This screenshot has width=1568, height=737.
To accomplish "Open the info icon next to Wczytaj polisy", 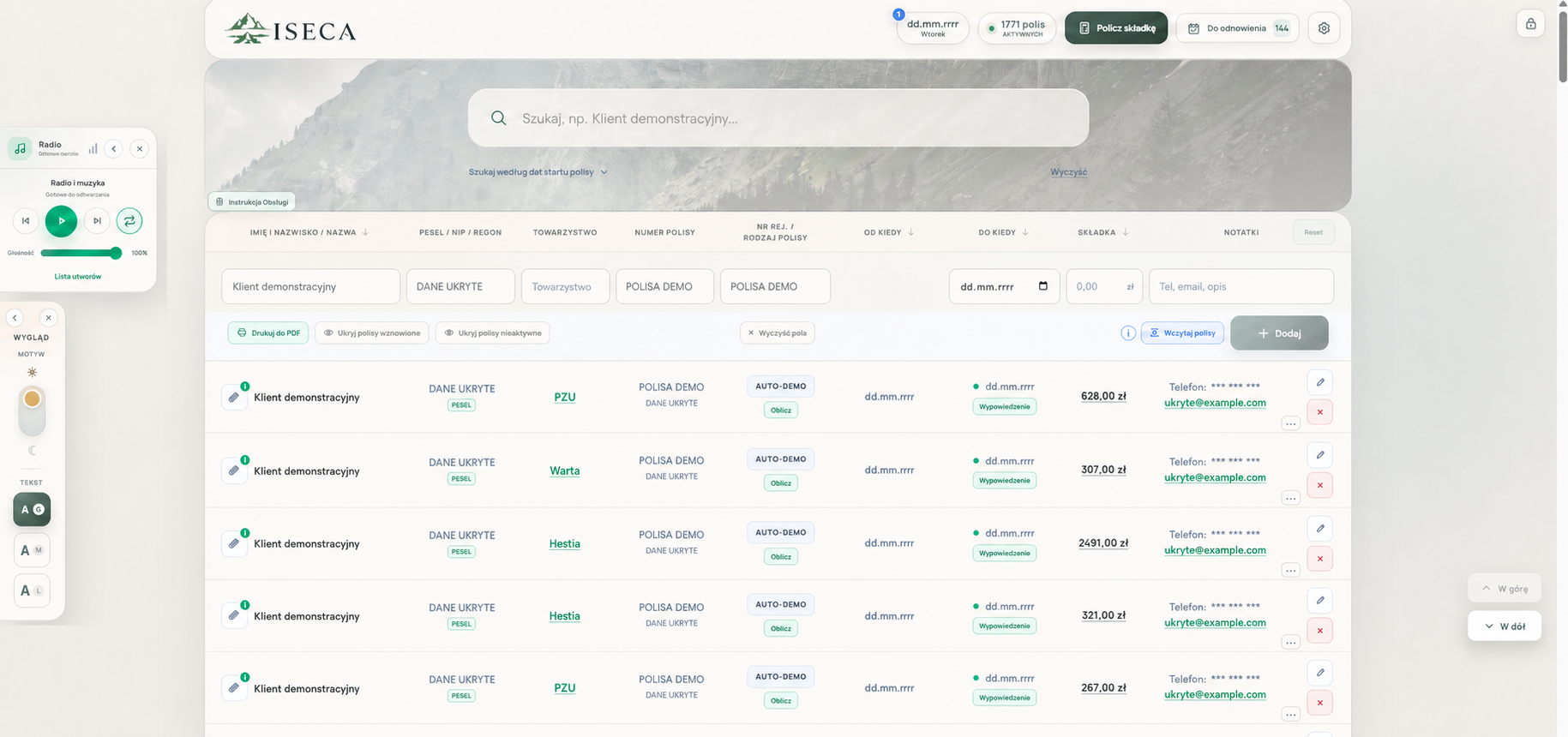I will pyautogui.click(x=1128, y=333).
